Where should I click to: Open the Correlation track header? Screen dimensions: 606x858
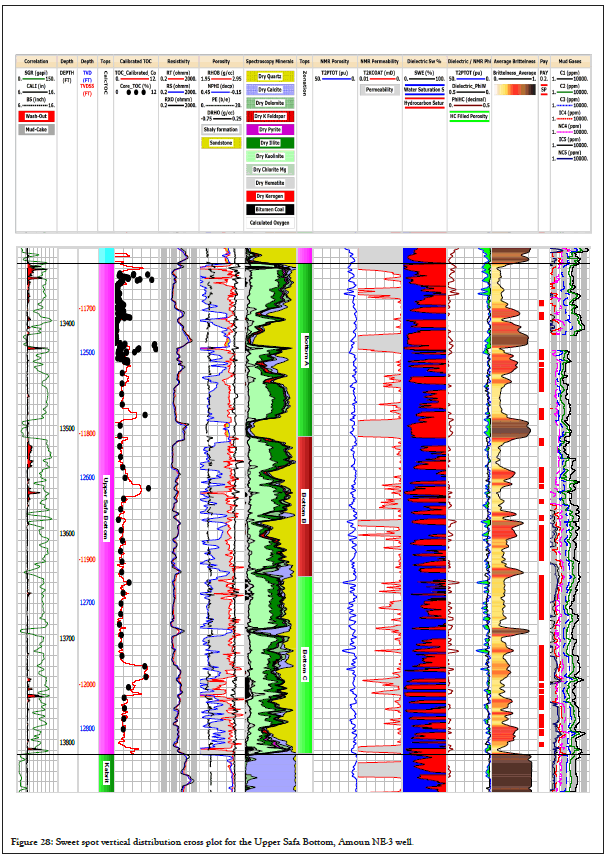pos(37,62)
